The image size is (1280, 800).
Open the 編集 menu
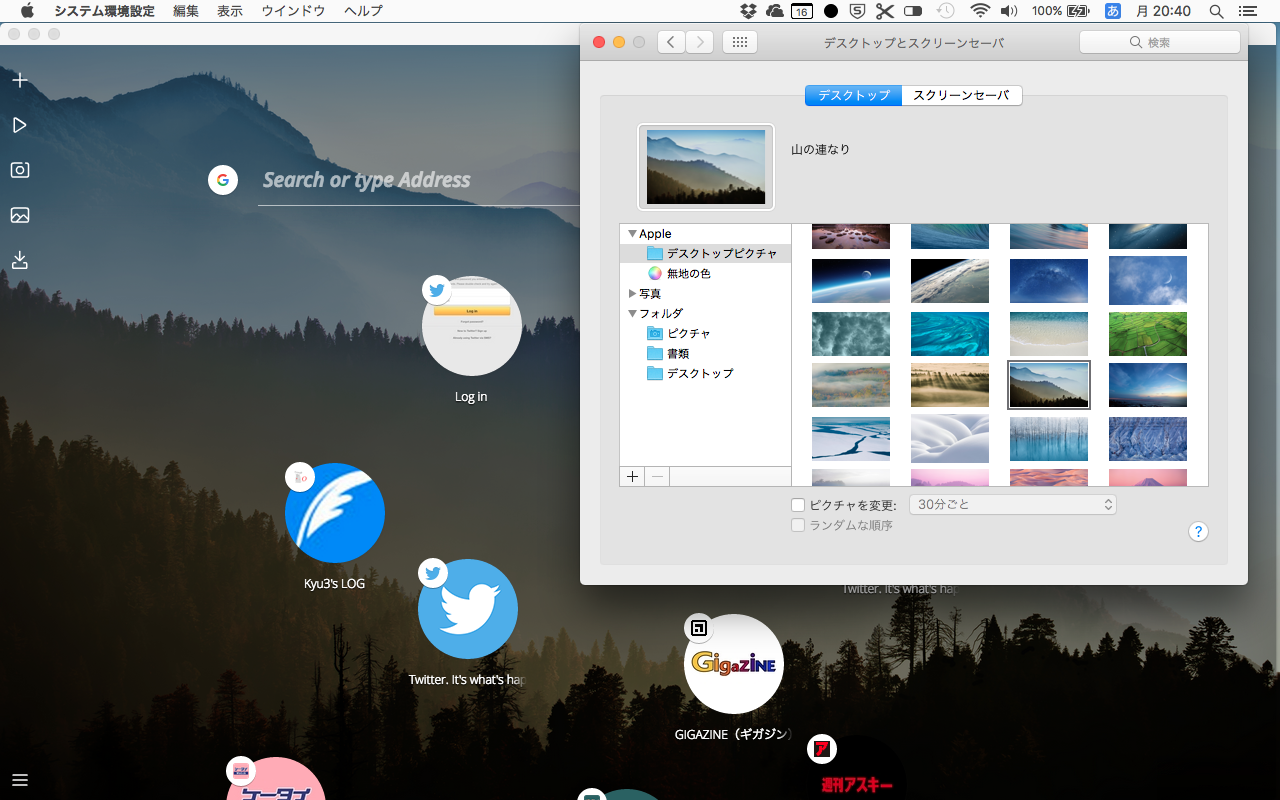[x=186, y=11]
